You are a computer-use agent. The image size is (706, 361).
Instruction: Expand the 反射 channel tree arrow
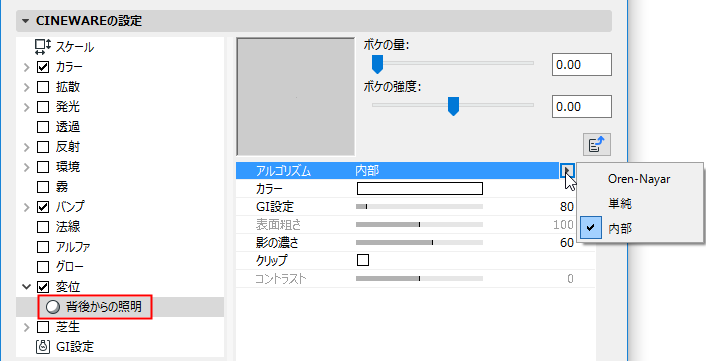coord(27,147)
